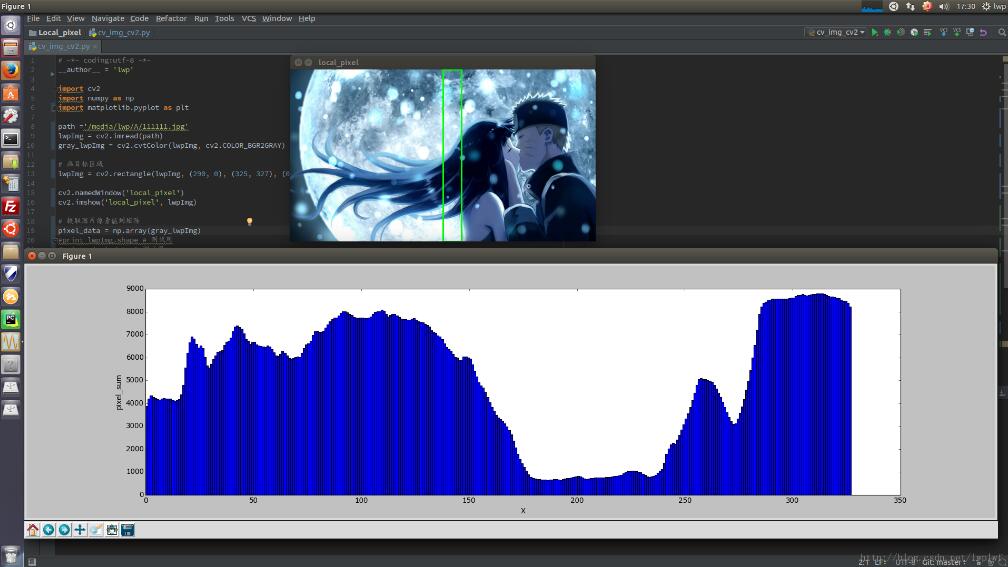Click the bar chart plot area
1008x567 pixels.
click(x=523, y=392)
